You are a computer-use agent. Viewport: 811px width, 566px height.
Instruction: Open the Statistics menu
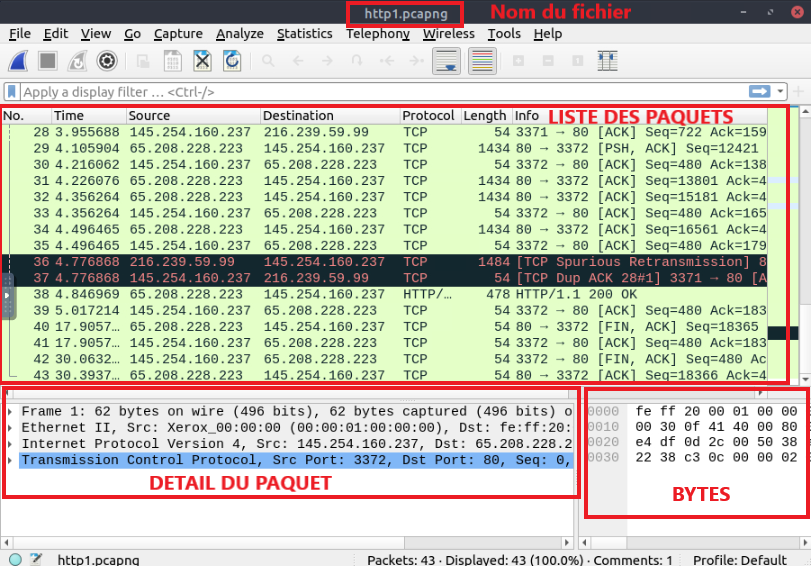point(305,34)
